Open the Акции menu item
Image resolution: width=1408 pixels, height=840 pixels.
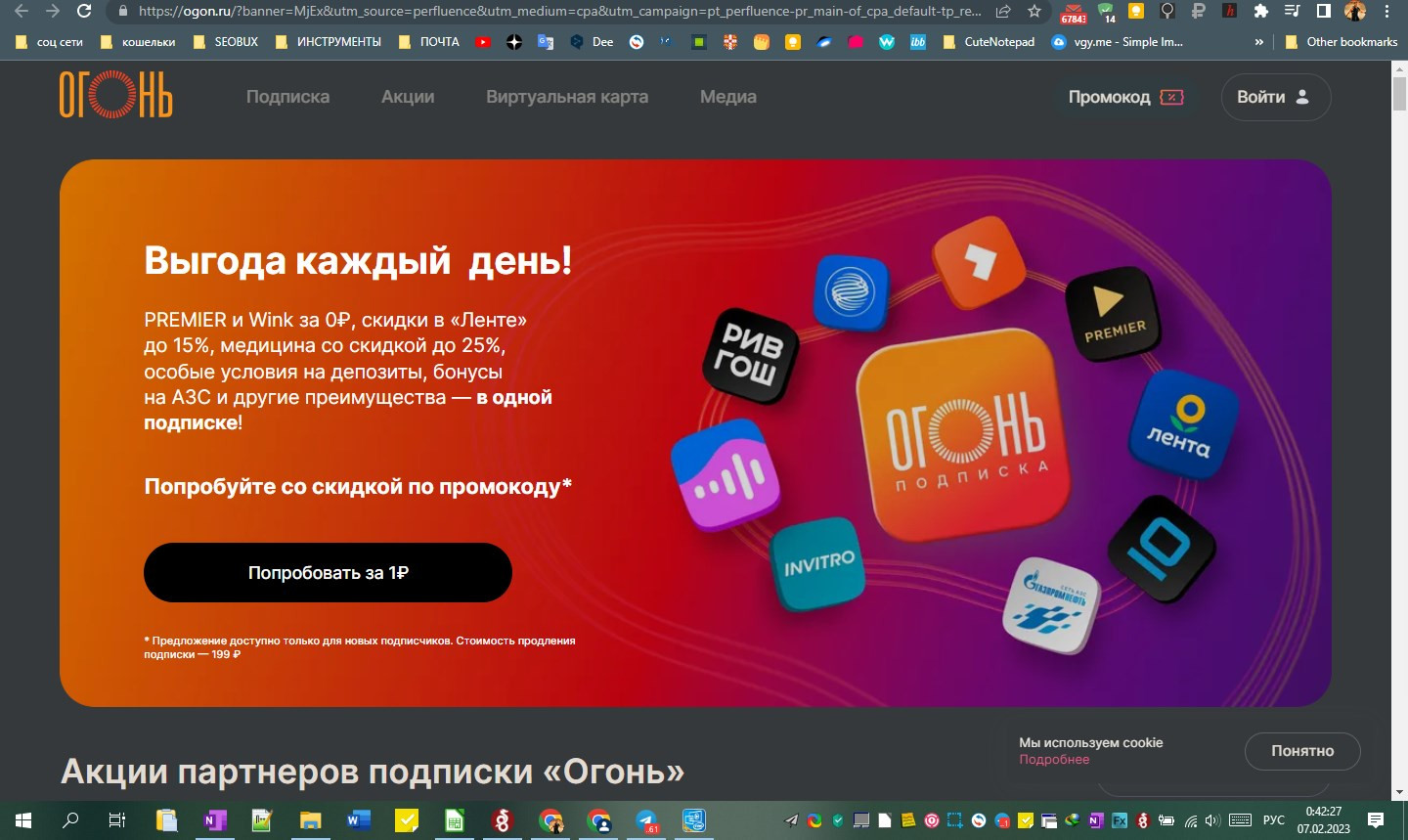pos(408,97)
